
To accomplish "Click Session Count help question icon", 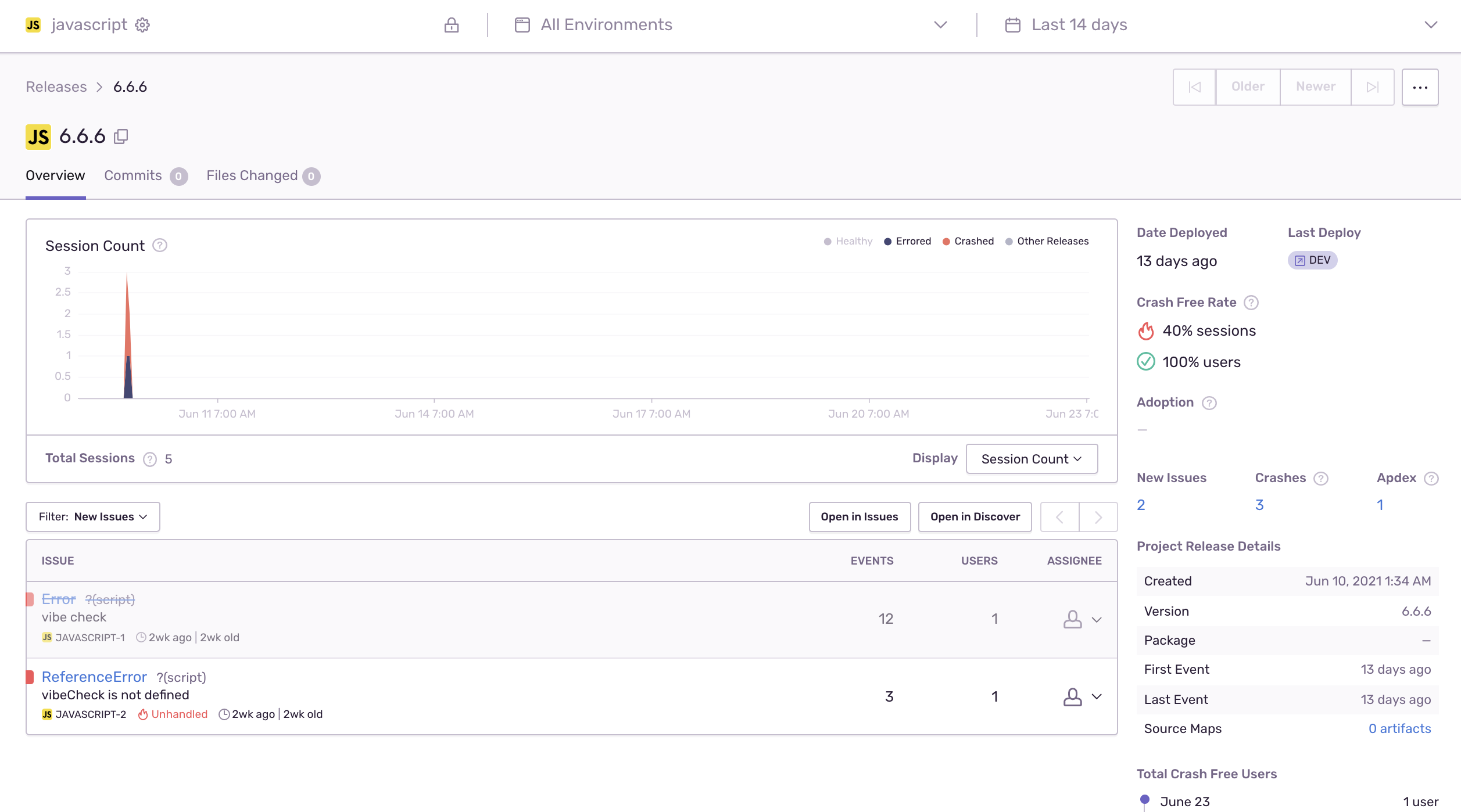I will pyautogui.click(x=160, y=246).
